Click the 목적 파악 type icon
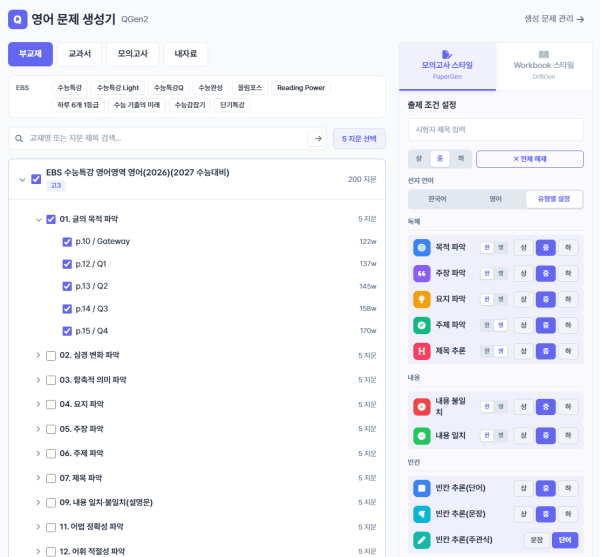 422,248
